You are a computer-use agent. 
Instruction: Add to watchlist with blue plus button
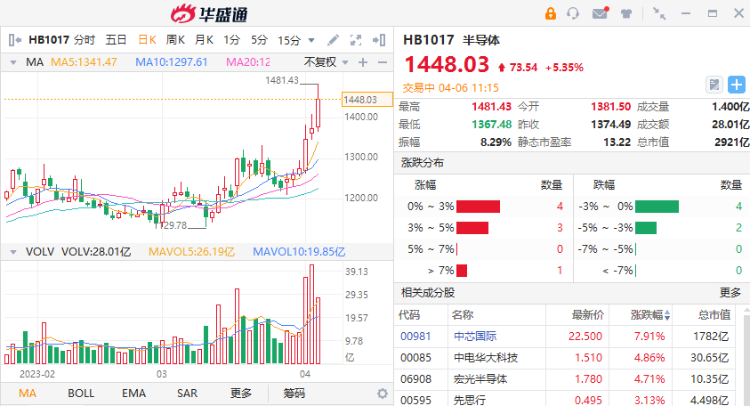[736, 85]
